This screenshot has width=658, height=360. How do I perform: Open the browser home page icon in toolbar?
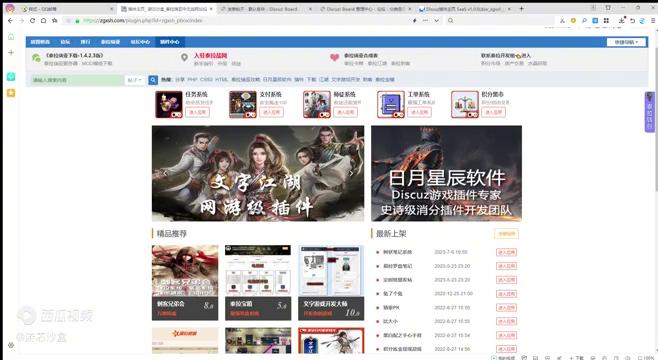[x=43, y=20]
